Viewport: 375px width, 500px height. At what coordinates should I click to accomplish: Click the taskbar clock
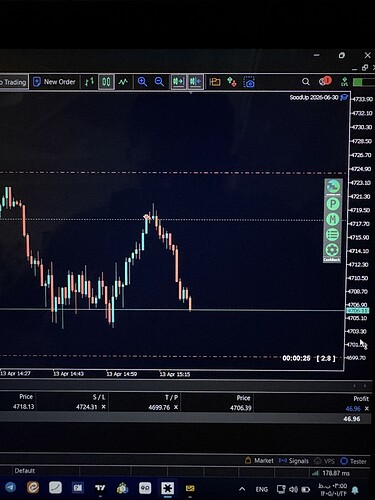pyautogui.click(x=333, y=489)
